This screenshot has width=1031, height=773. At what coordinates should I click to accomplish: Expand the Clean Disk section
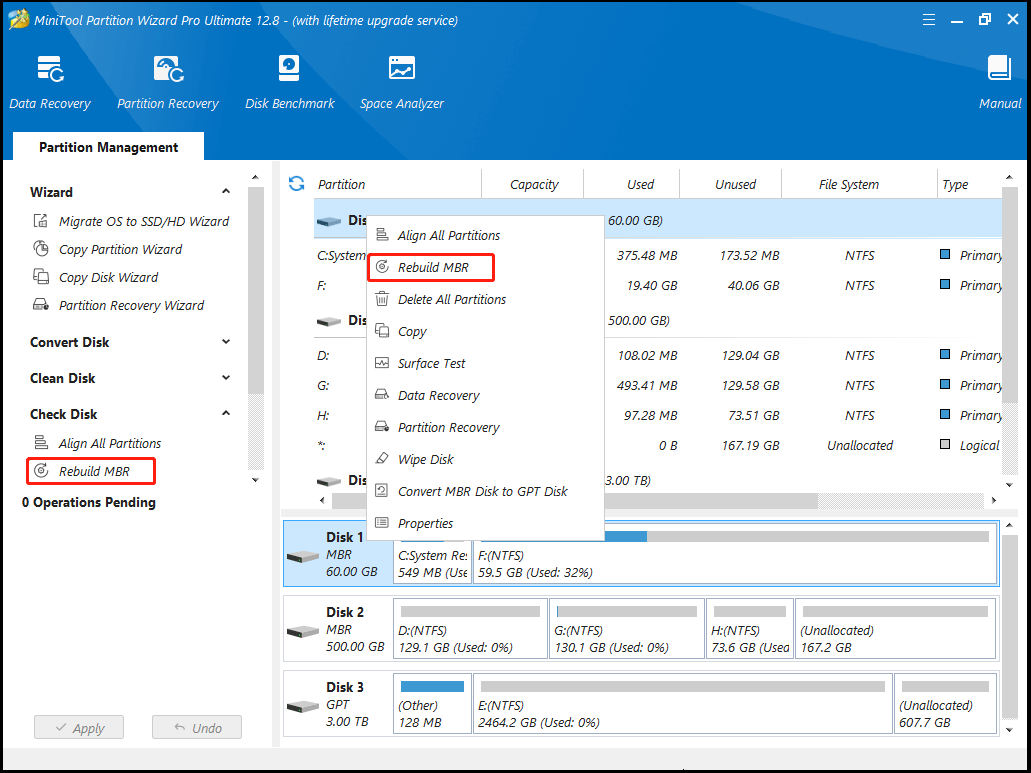(x=226, y=378)
